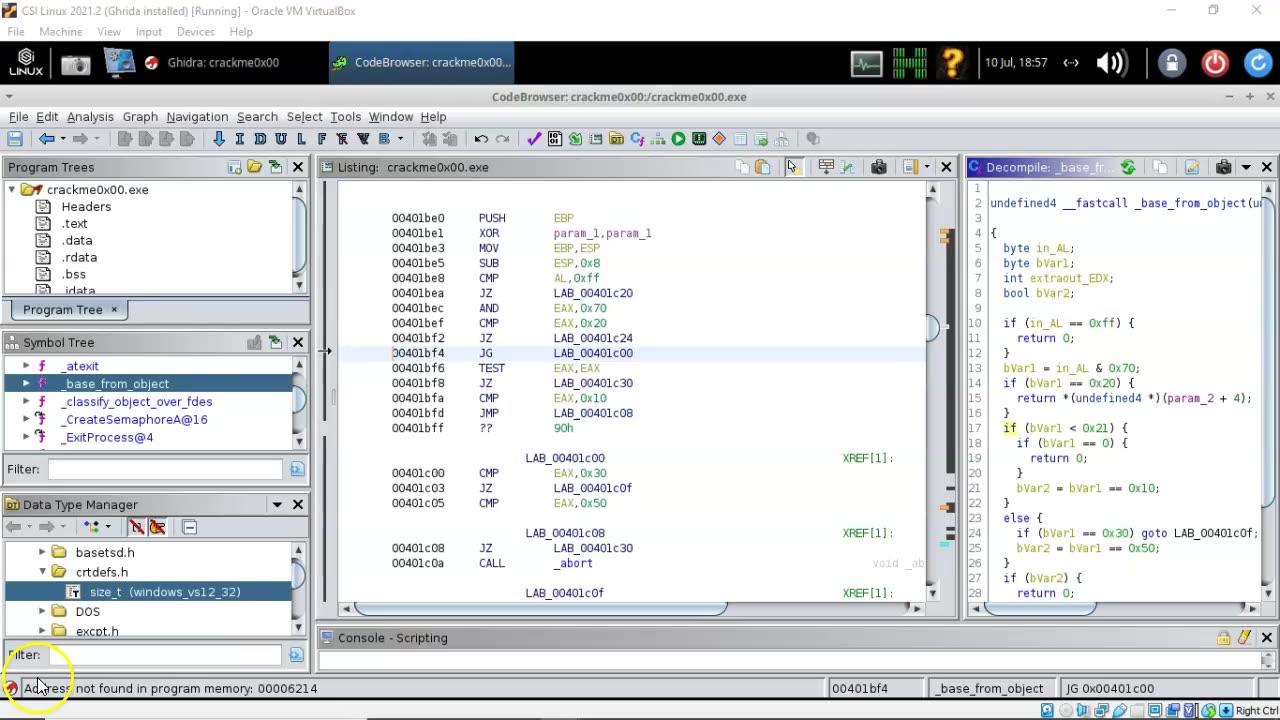Collapse all in Data Type Manager
The width and height of the screenshot is (1280, 720).
[x=190, y=527]
